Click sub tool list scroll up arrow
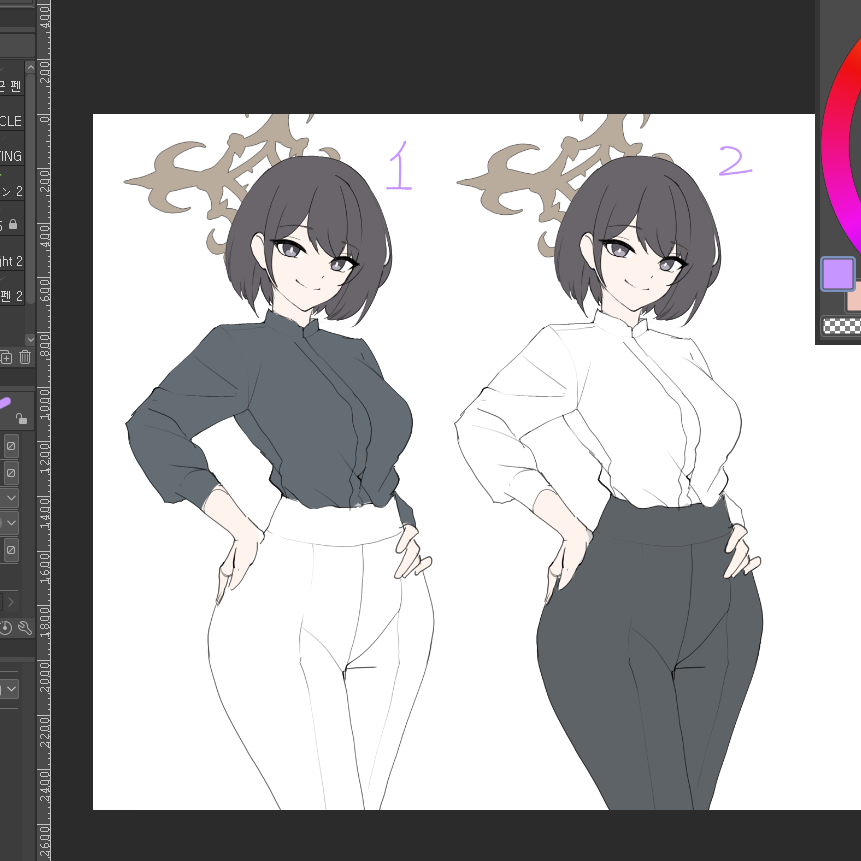 click(x=30, y=68)
